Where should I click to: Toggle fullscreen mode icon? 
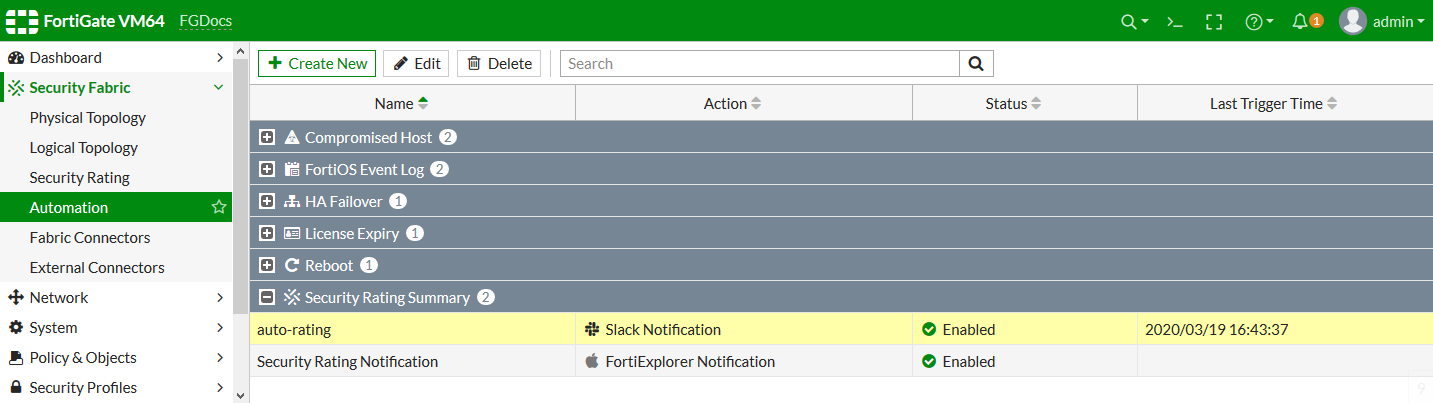[x=1214, y=21]
